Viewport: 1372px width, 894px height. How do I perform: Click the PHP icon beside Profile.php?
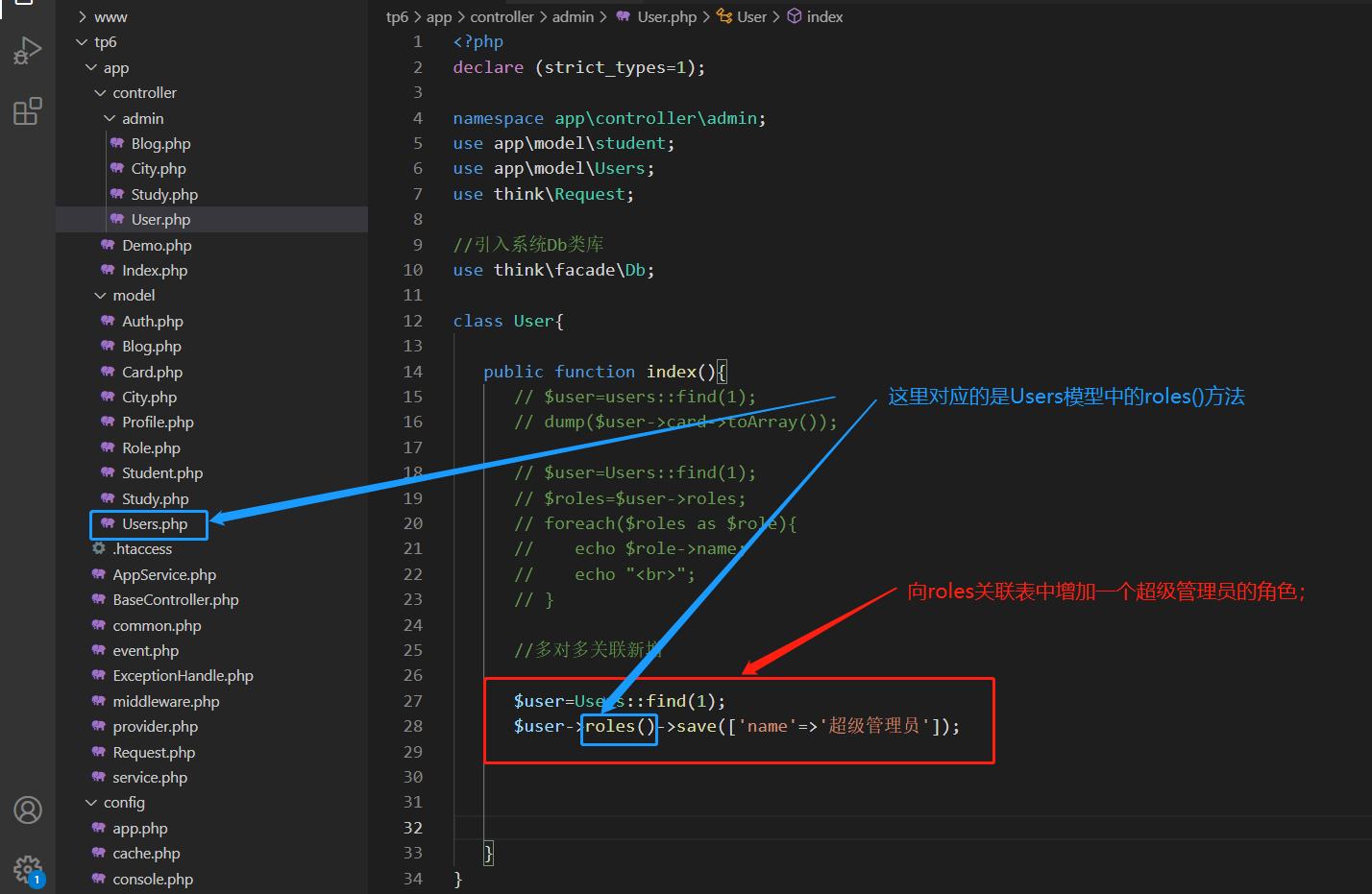click(108, 422)
